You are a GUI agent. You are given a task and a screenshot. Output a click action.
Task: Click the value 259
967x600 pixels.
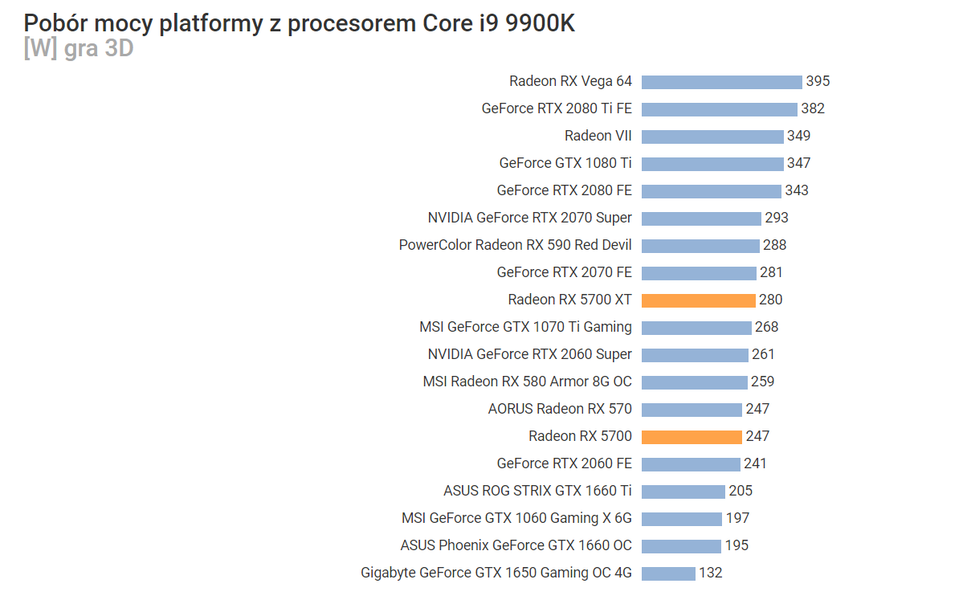point(762,381)
